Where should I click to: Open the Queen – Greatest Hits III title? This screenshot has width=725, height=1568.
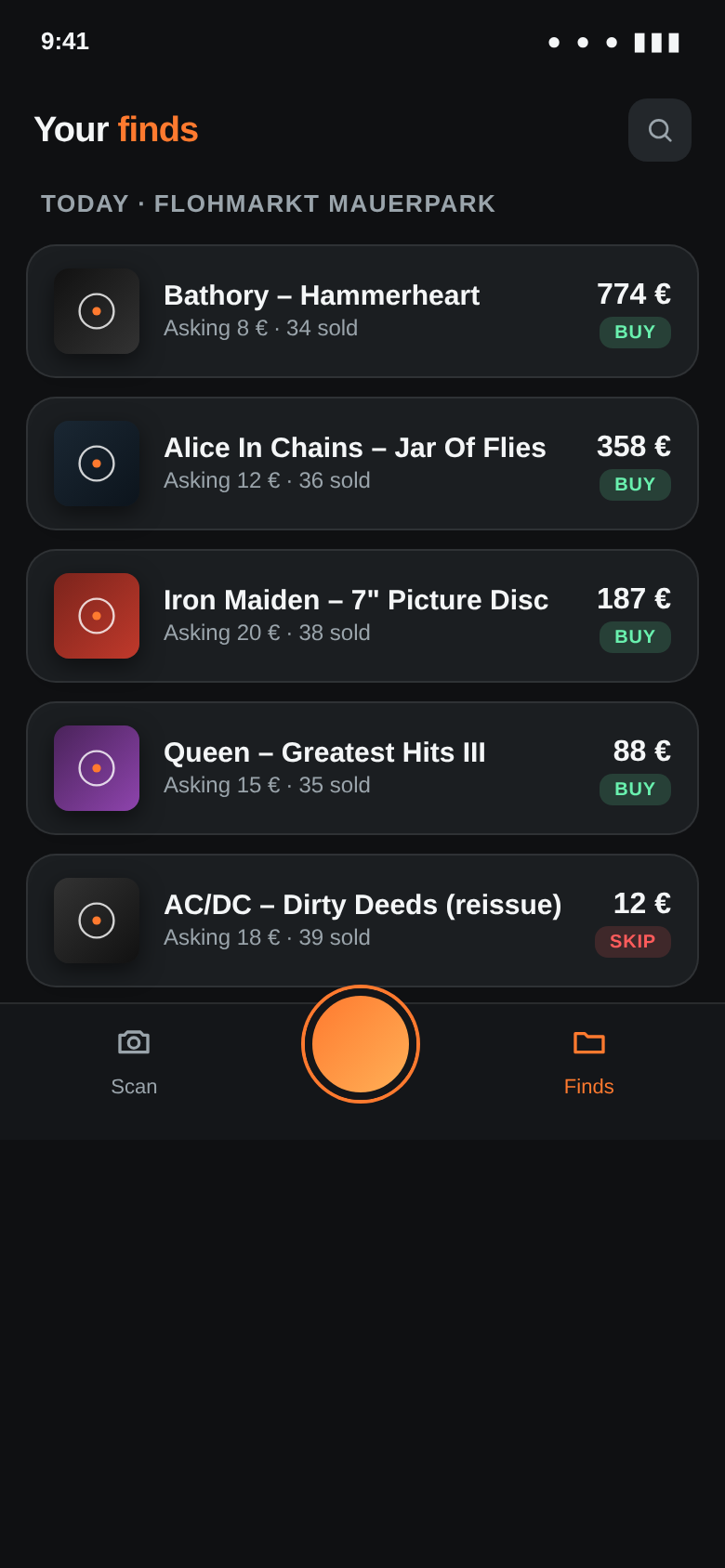pos(324,752)
